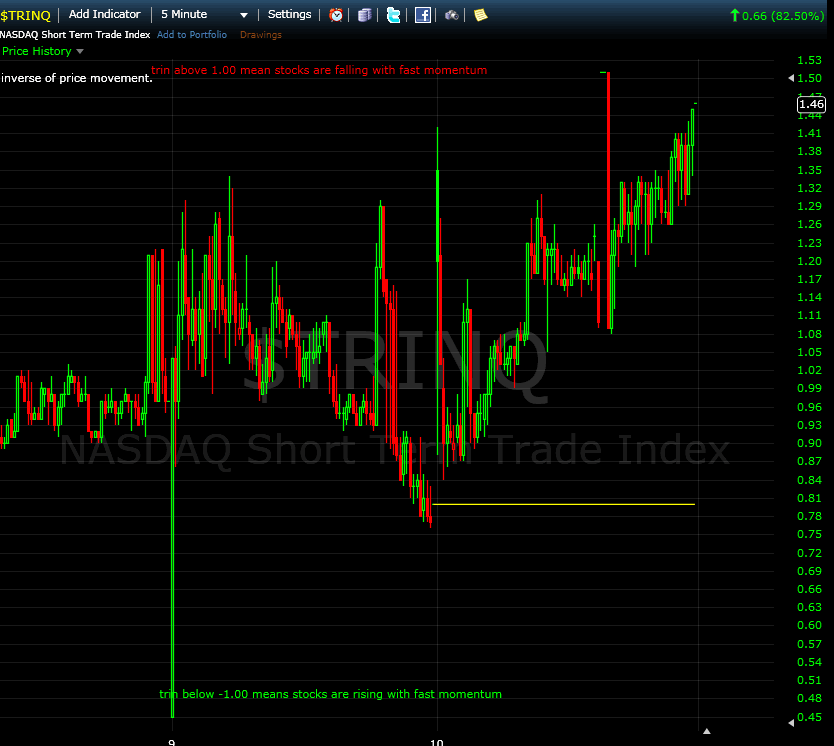The width and height of the screenshot is (834, 746).
Task: Click the 'inverse of price movement.' note
Action: point(77,78)
